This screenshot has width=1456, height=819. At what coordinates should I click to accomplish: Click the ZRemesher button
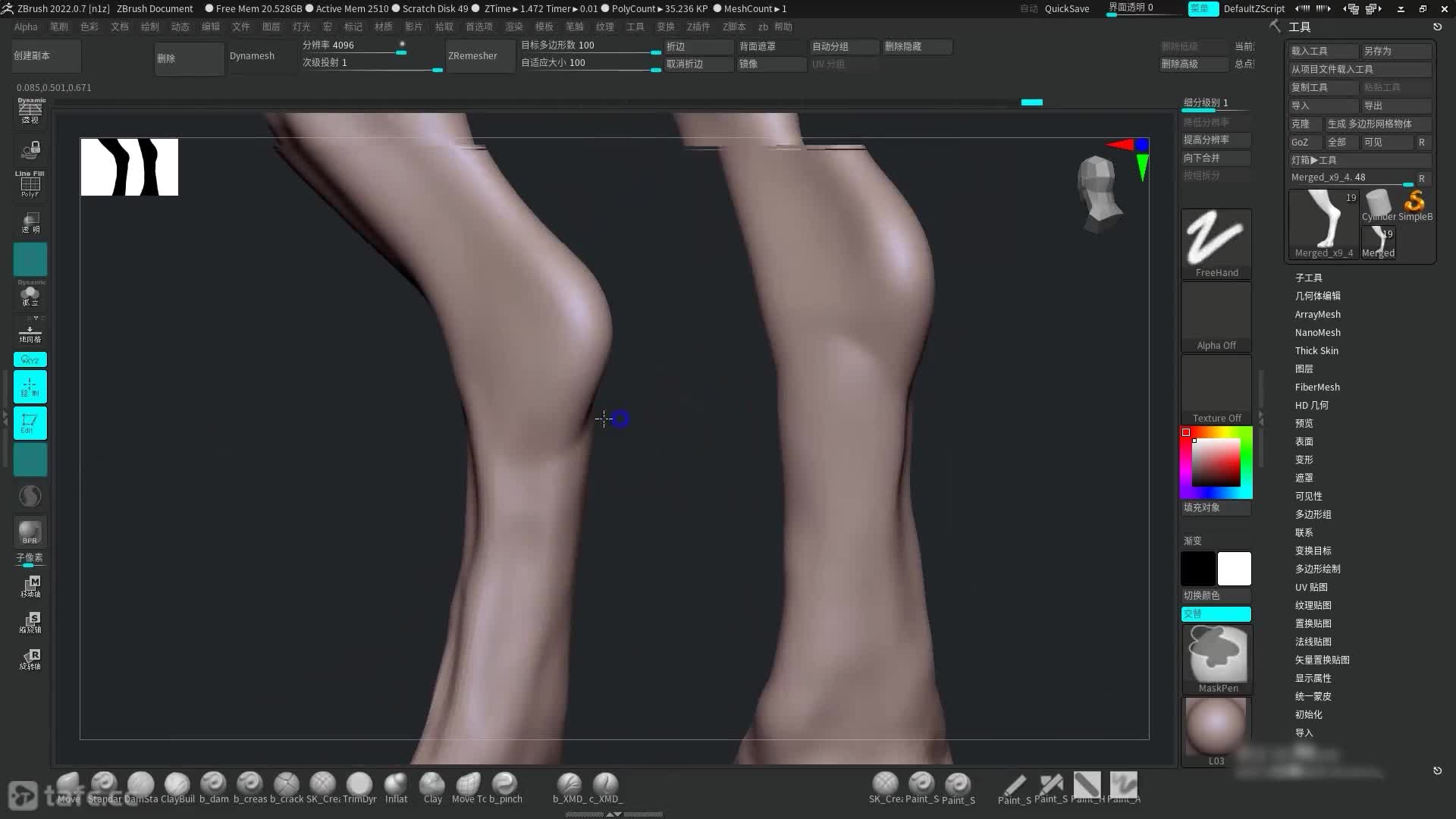pos(481,56)
